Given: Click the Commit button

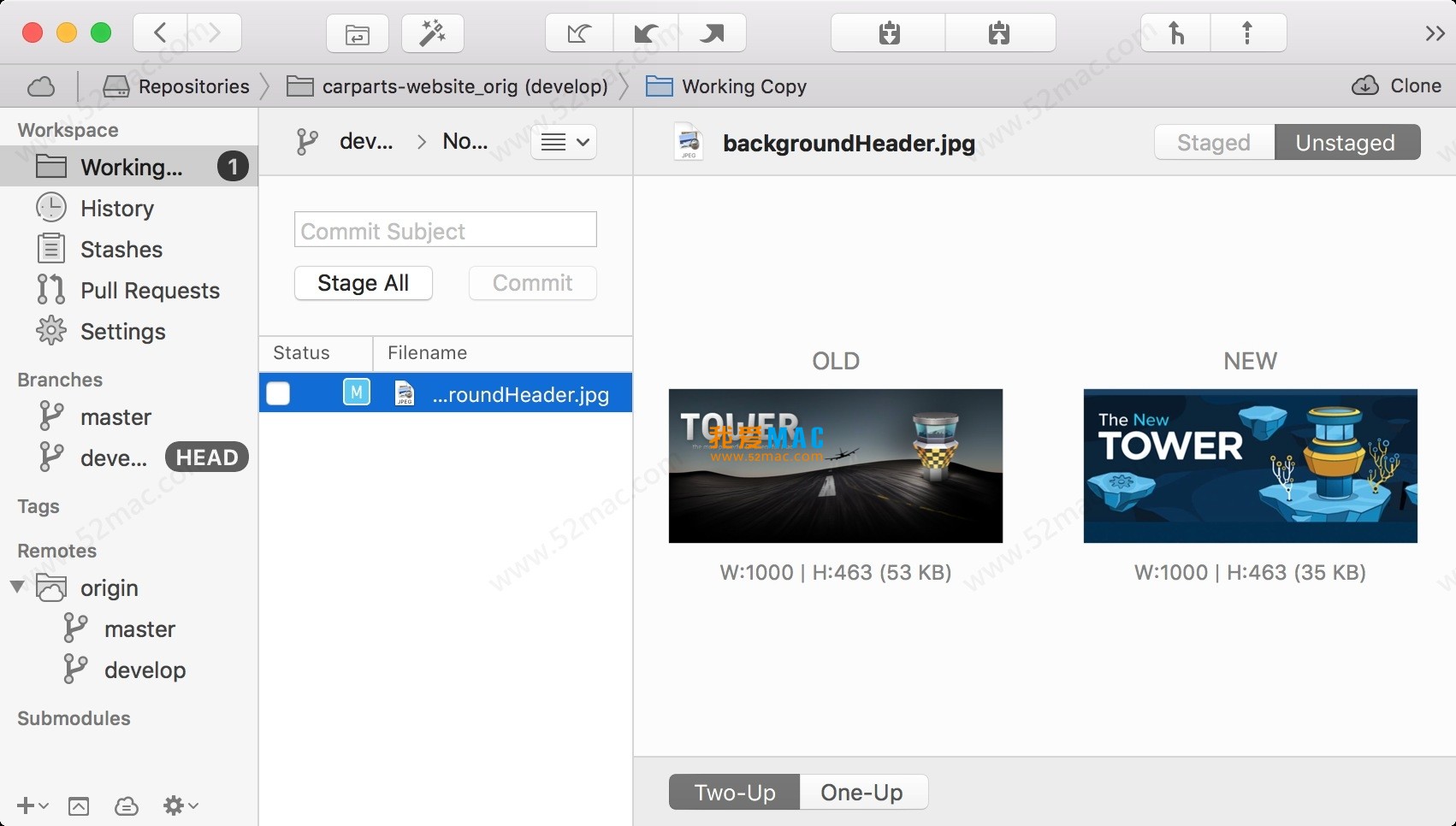Looking at the screenshot, I should tap(533, 283).
